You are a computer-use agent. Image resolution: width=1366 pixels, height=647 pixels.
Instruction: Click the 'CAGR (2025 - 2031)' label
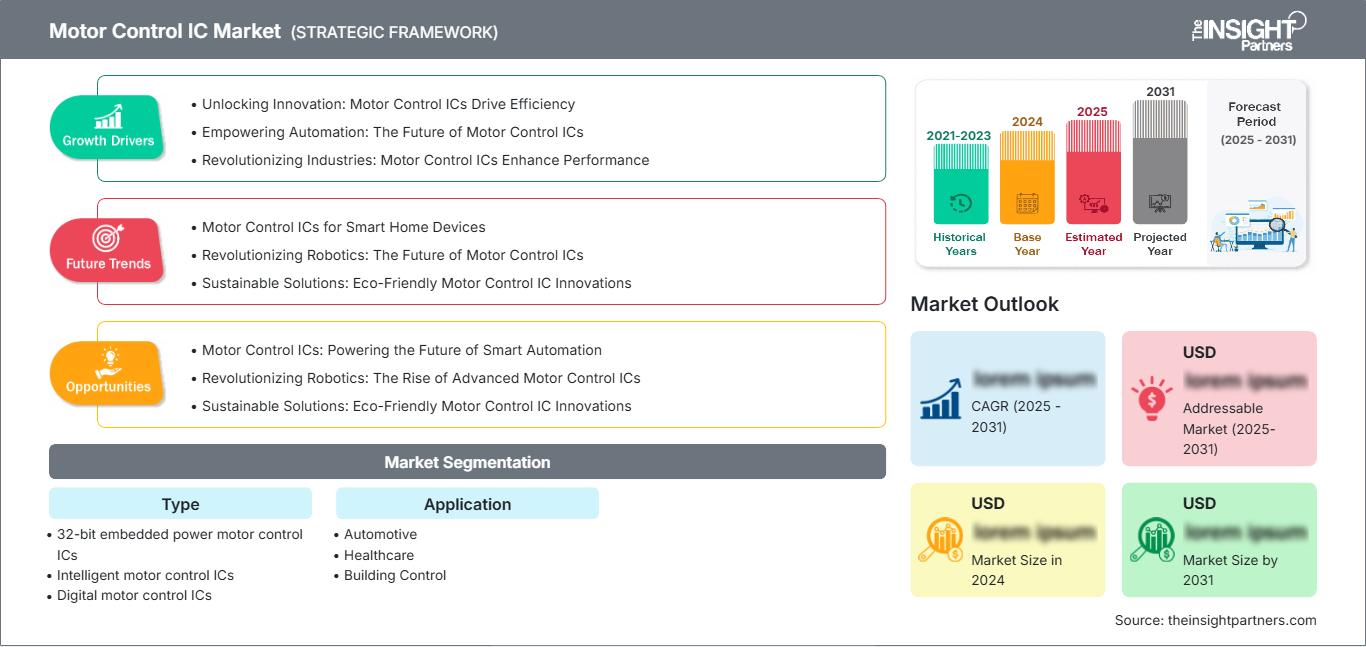pos(1016,416)
